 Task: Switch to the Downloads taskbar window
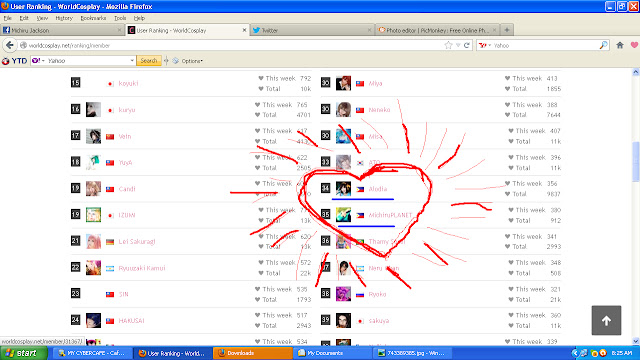click(x=253, y=353)
